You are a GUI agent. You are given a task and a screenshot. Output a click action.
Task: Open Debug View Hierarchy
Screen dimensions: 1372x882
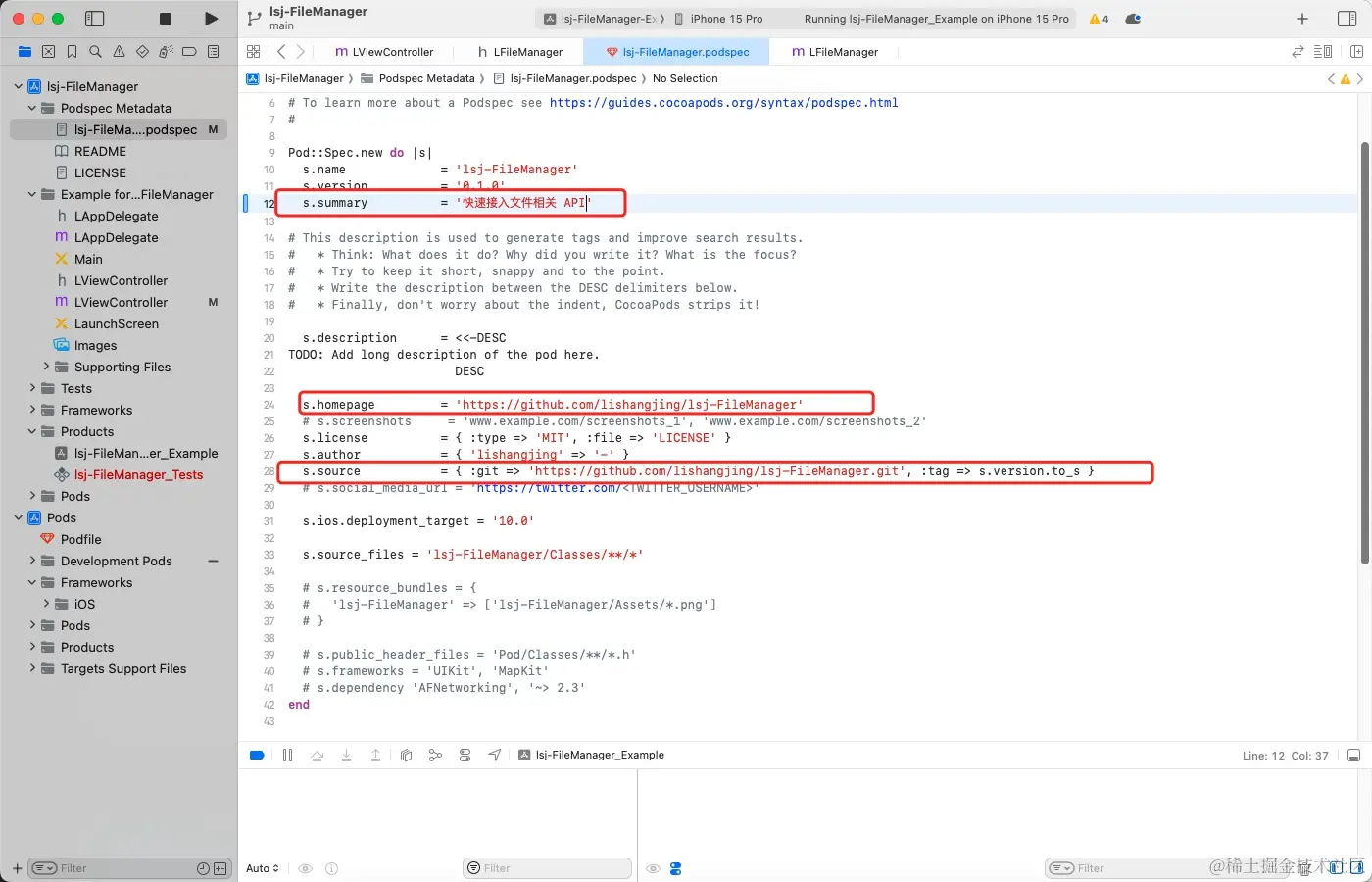click(x=406, y=755)
